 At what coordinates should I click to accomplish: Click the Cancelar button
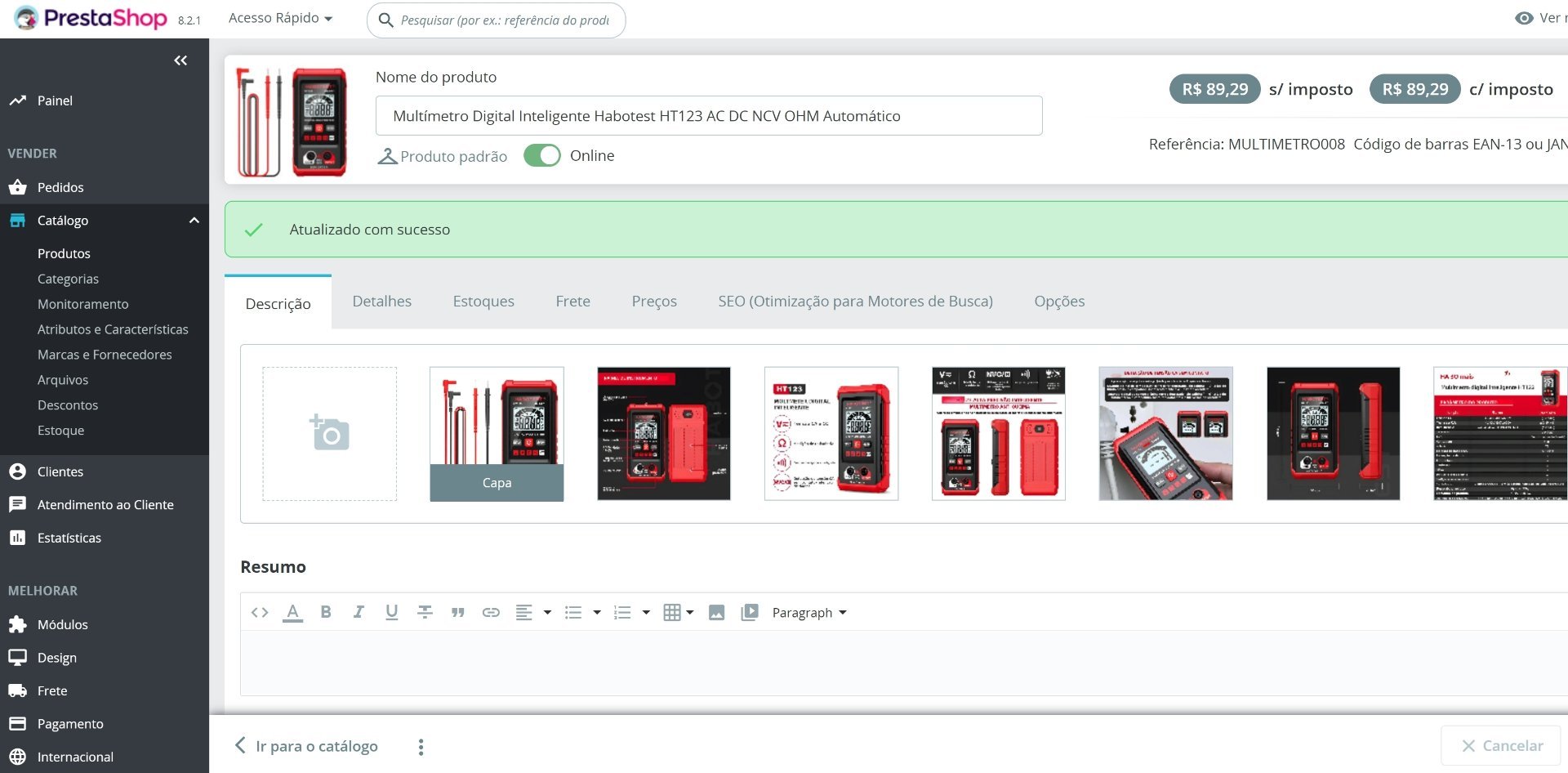pyautogui.click(x=1503, y=745)
